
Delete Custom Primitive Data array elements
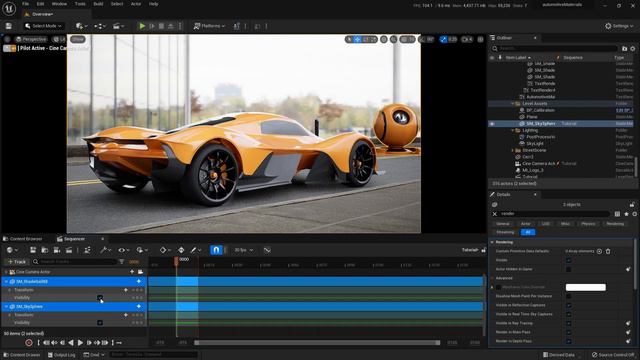608,251
